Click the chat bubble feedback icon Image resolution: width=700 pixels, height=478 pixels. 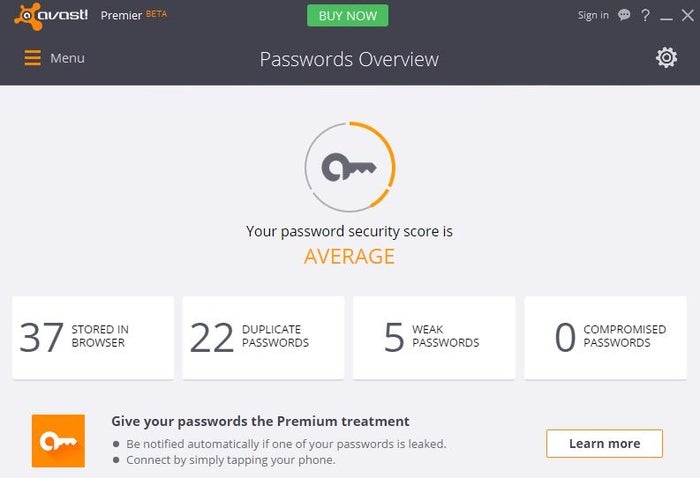[x=625, y=15]
